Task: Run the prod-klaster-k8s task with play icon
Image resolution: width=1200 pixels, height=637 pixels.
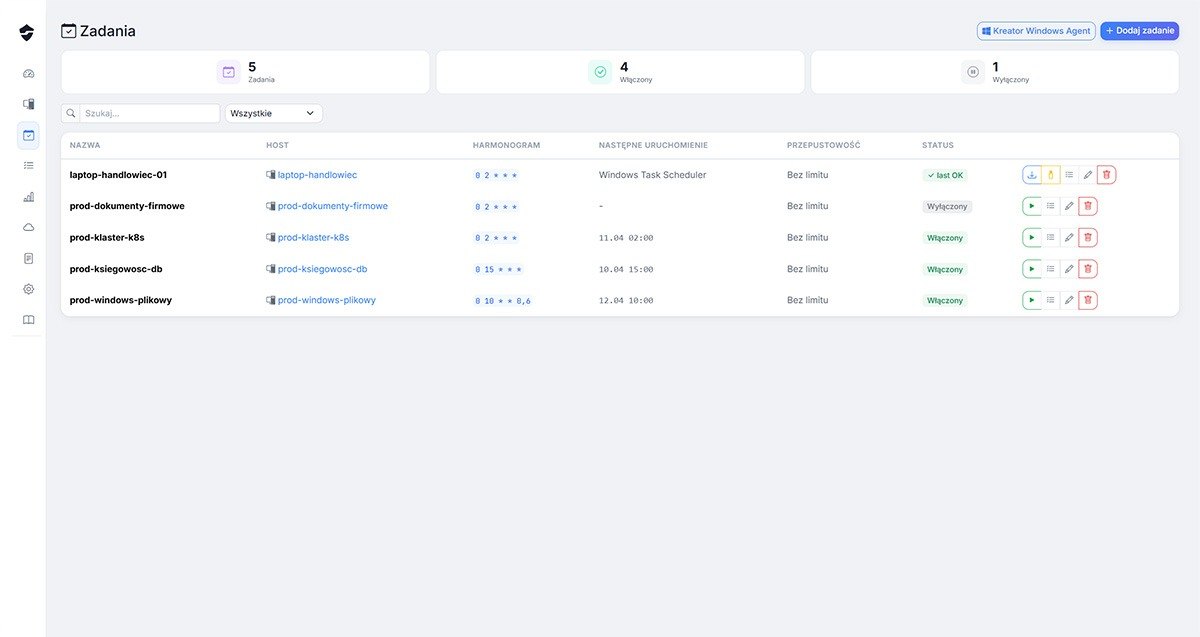Action: (x=1031, y=238)
